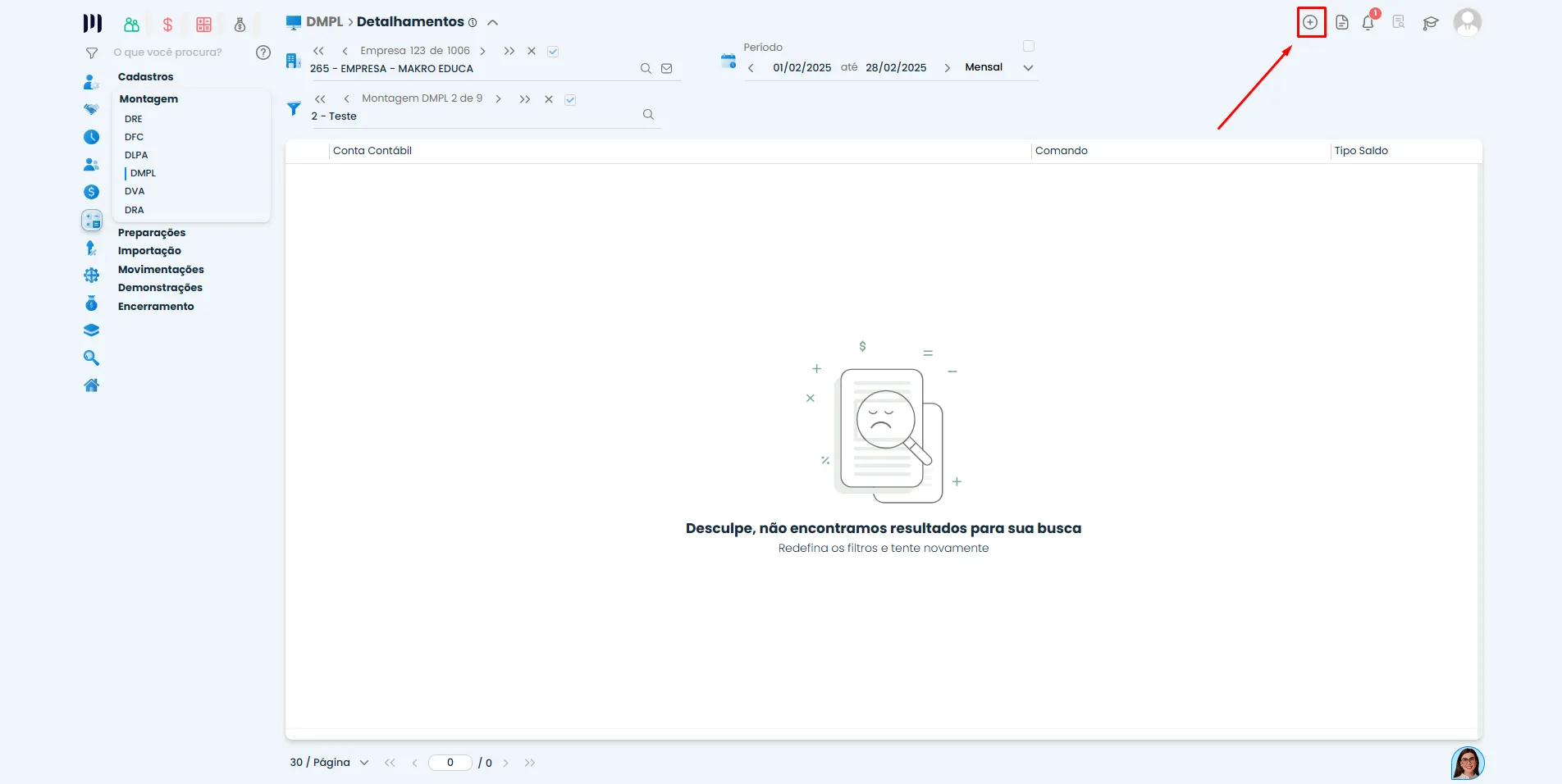Open DFC in Montagem menu
This screenshot has height=784, width=1562.
pyautogui.click(x=135, y=137)
